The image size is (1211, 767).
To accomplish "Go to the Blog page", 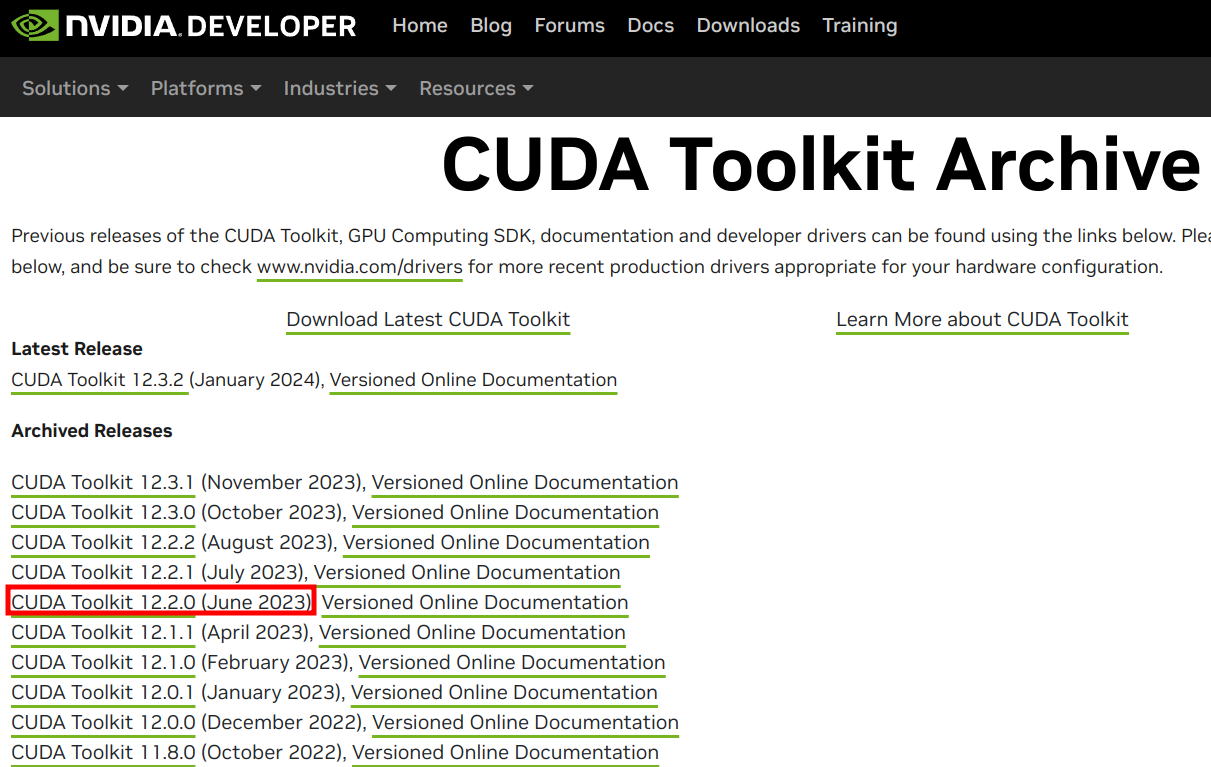I will tap(491, 26).
